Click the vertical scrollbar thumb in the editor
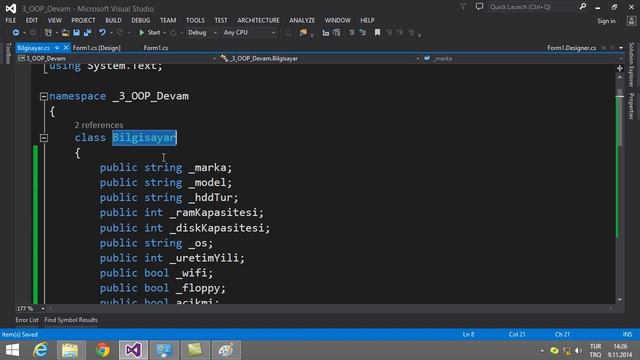The height and width of the screenshot is (360, 640). pos(620,118)
